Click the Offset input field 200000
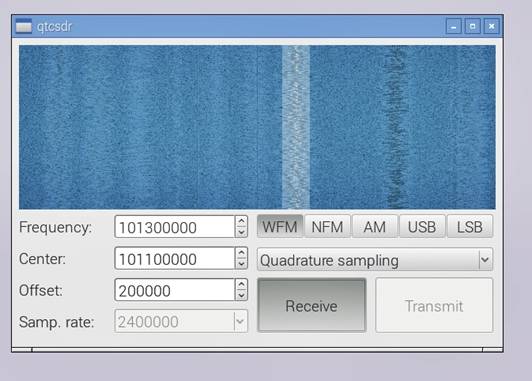Image resolution: width=532 pixels, height=381 pixels. [175, 290]
